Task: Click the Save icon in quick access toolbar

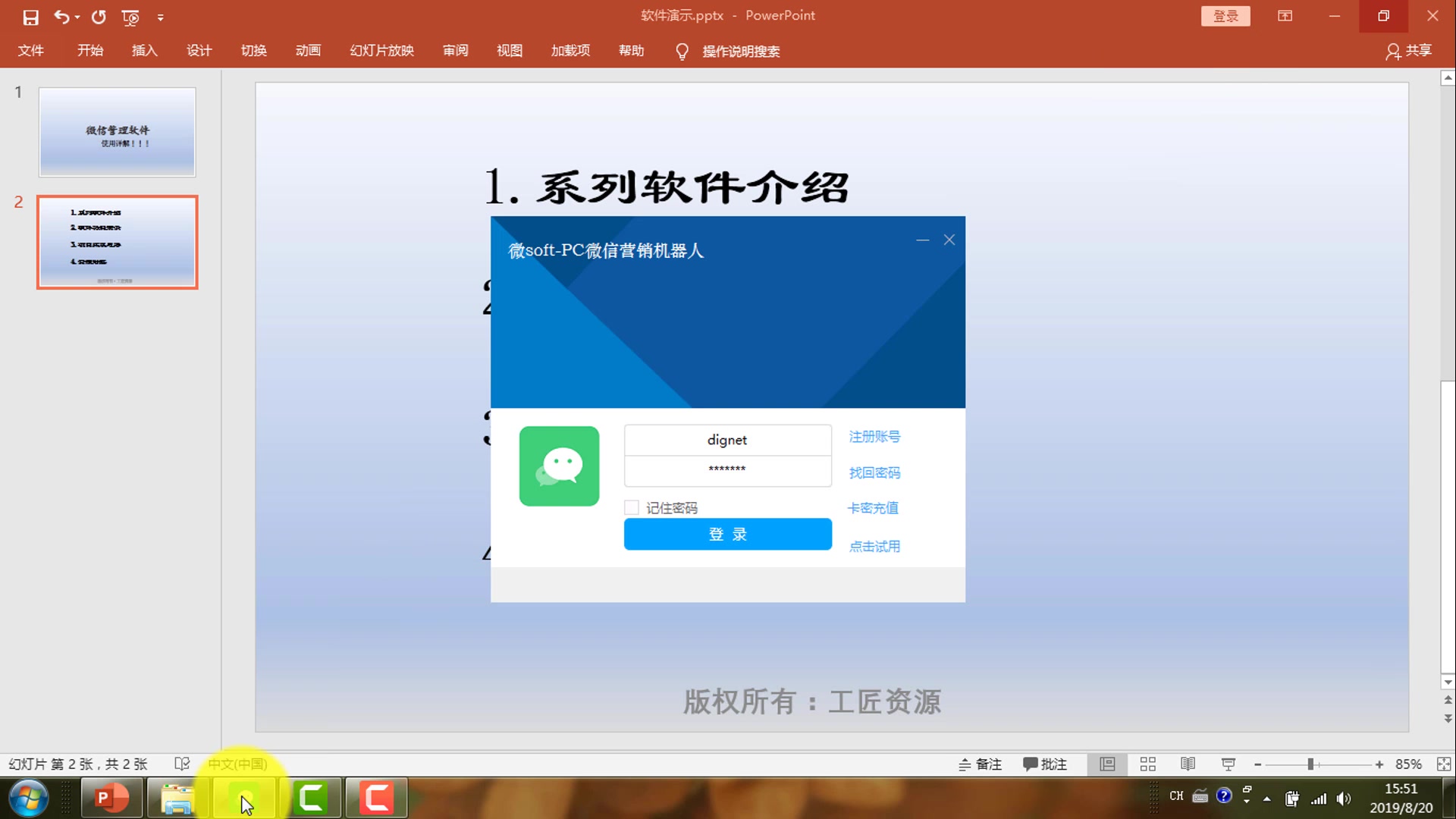Action: click(x=30, y=17)
